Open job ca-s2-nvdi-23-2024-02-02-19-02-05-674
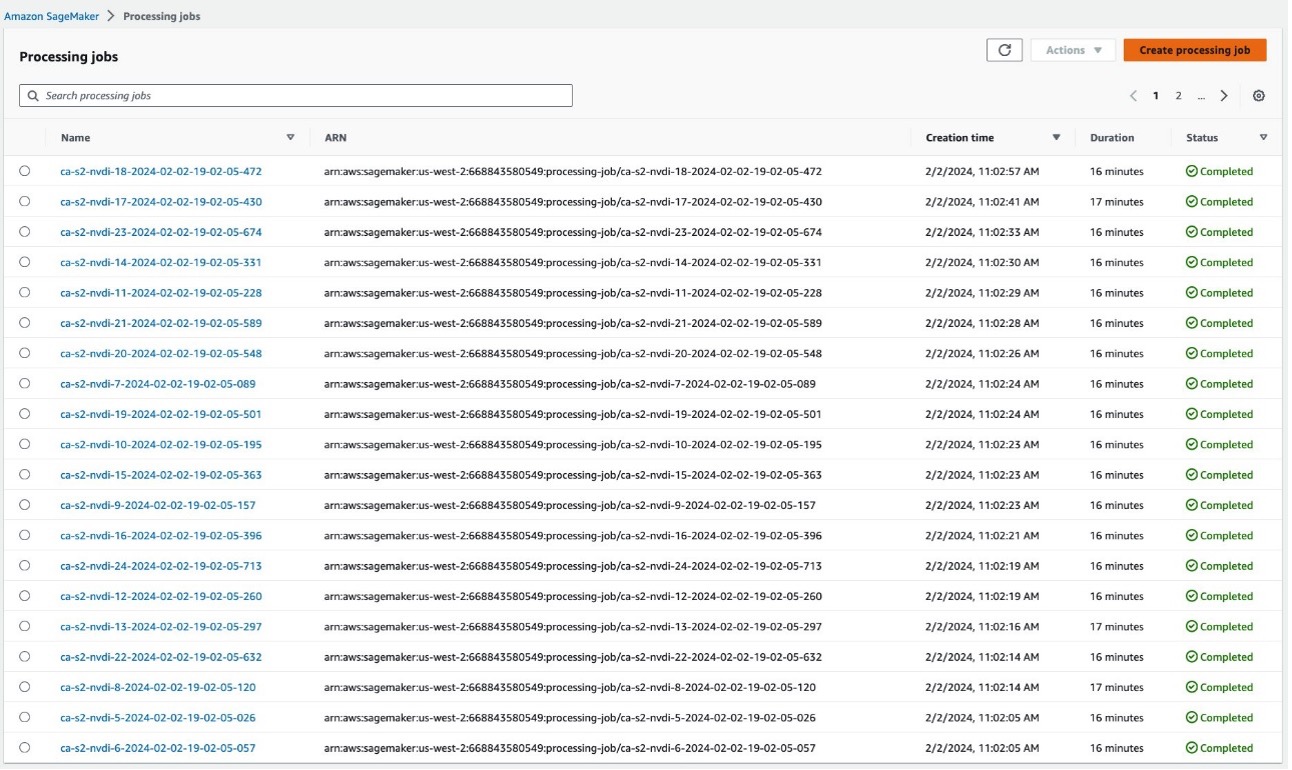 [x=161, y=232]
